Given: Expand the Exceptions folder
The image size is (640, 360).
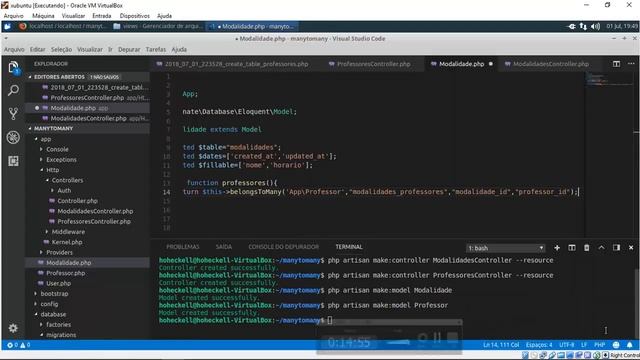Looking at the screenshot, I should [x=61, y=160].
